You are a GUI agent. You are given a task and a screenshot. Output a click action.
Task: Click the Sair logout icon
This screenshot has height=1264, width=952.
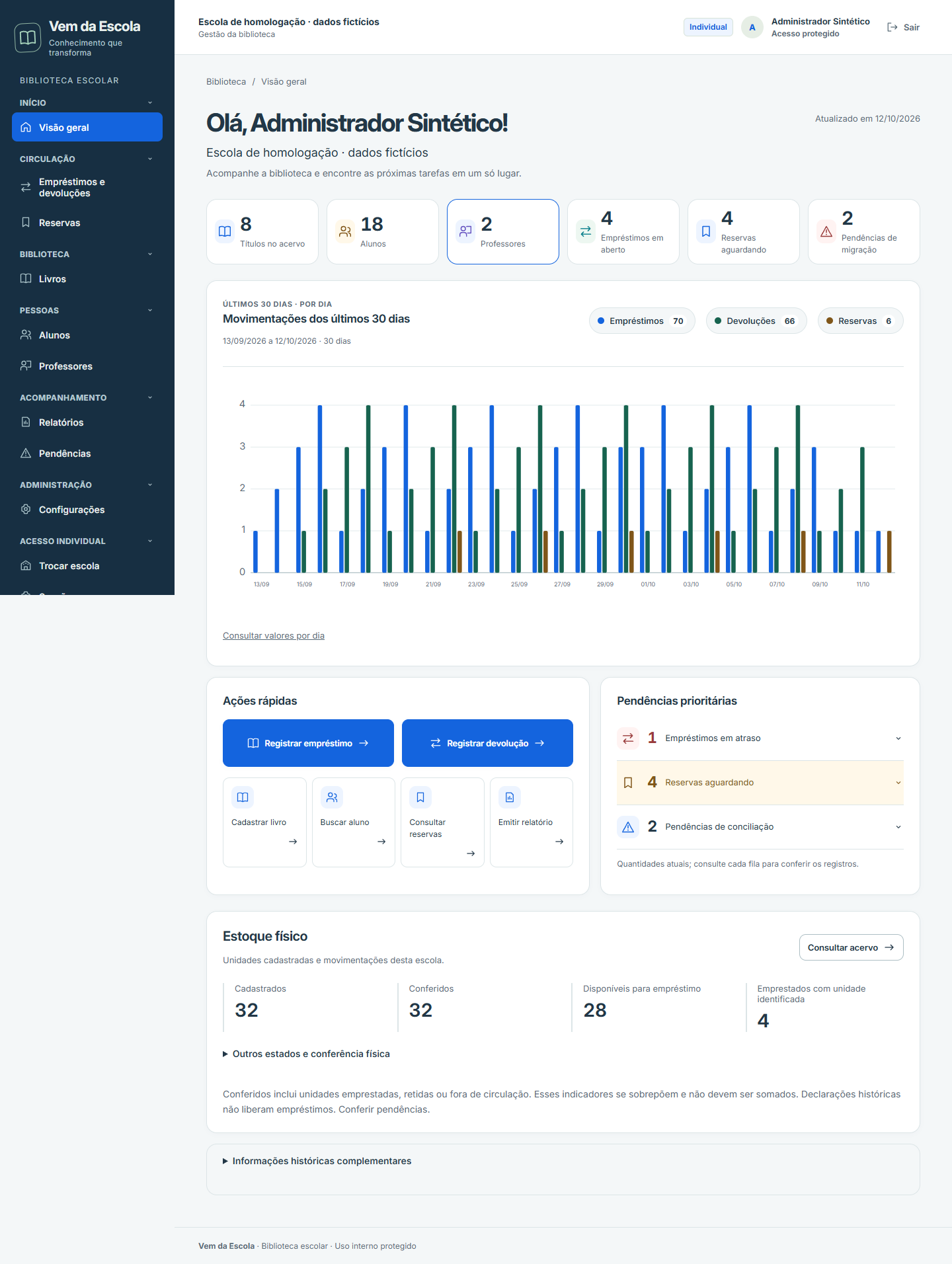tap(892, 27)
